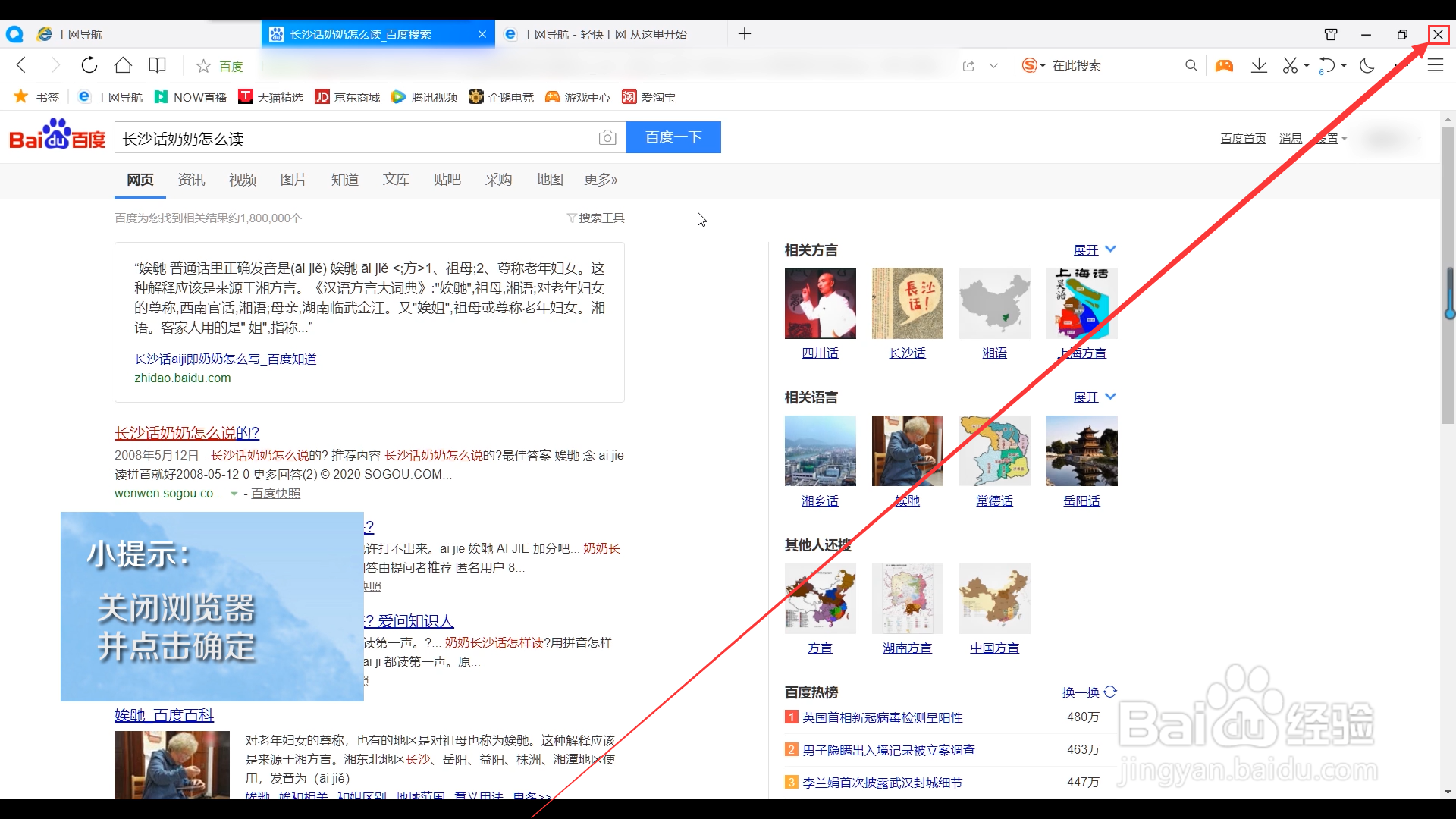Open 天猫精选 bookmark
Screen dimensions: 1456x819
click(271, 97)
